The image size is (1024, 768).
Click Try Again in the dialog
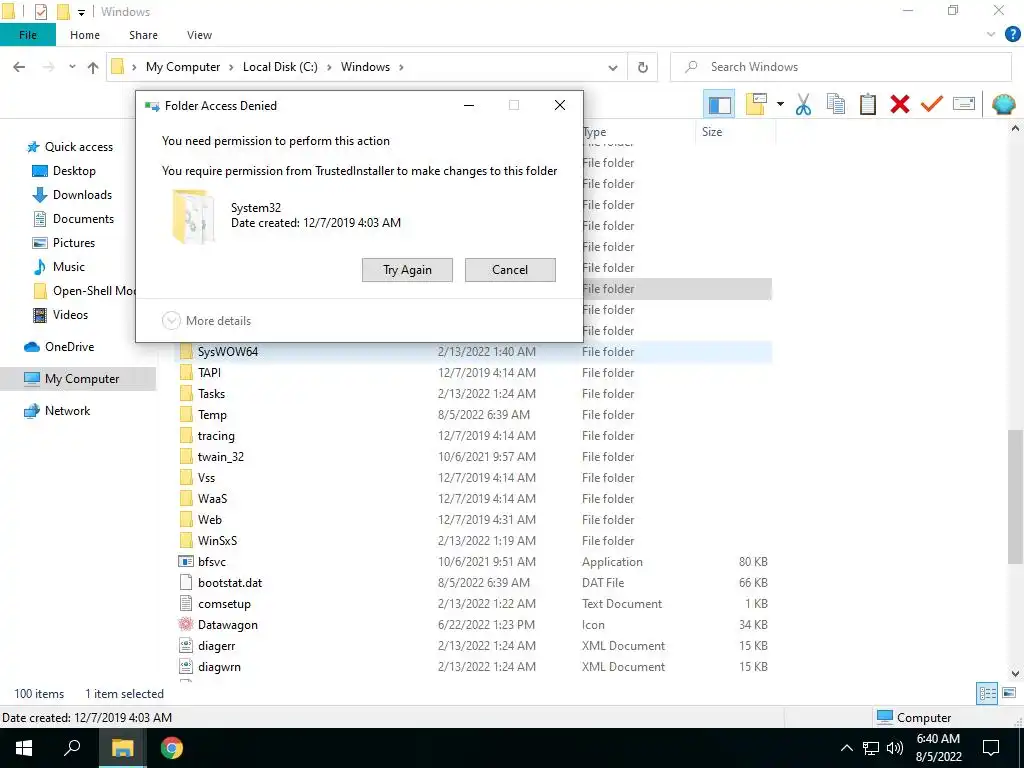[407, 270]
